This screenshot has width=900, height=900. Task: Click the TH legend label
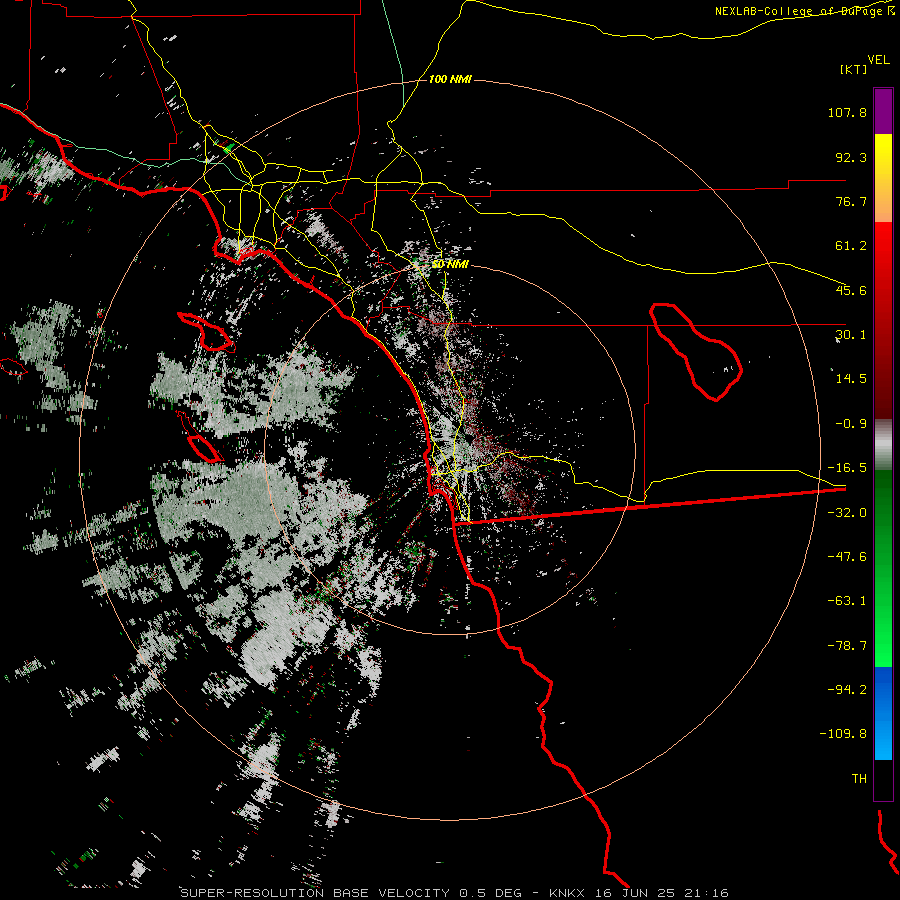(859, 779)
